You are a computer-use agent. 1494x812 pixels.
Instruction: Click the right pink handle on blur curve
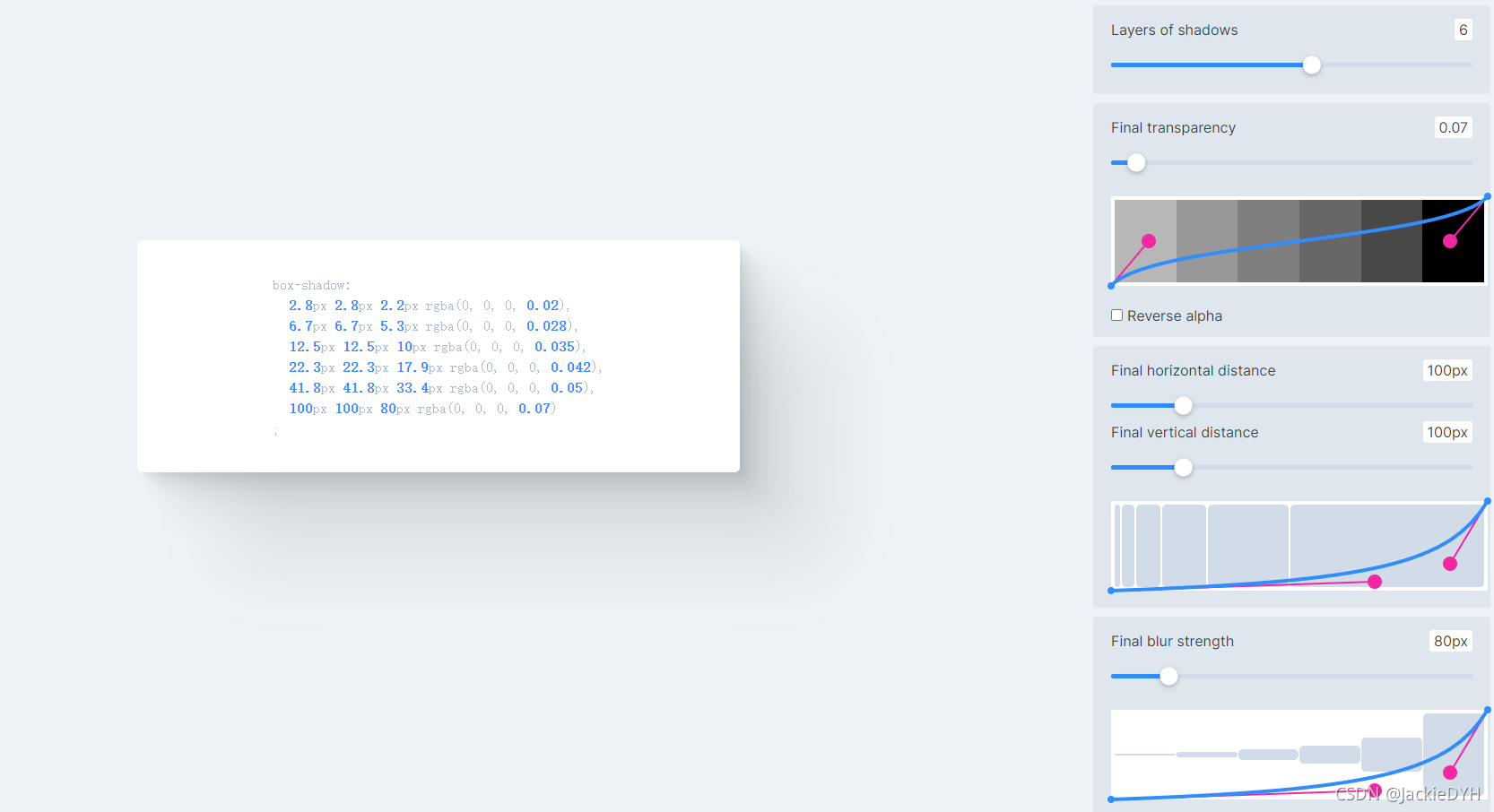coord(1450,772)
